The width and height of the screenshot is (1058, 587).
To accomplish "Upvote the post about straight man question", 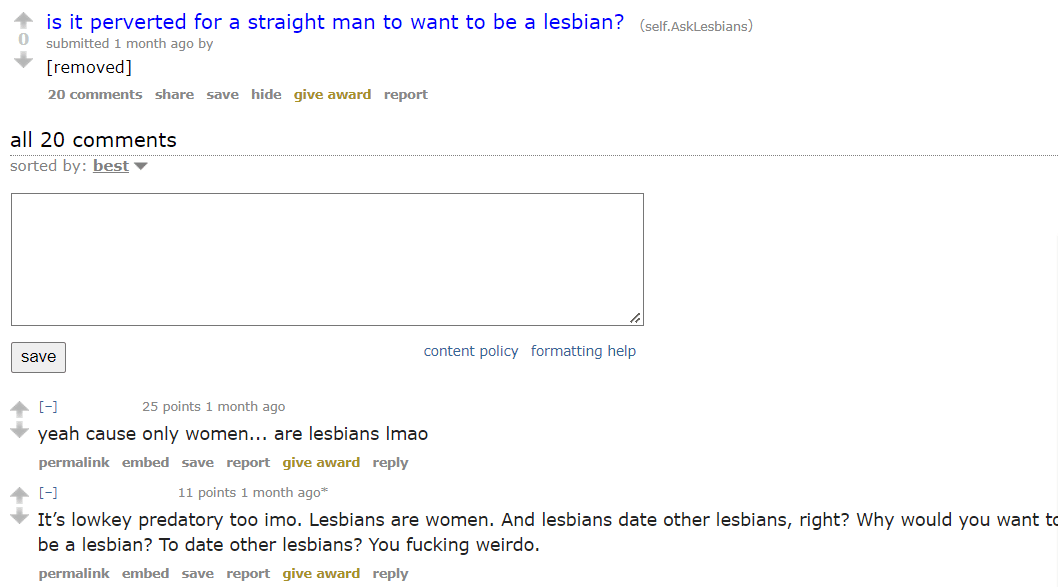I will (x=24, y=20).
